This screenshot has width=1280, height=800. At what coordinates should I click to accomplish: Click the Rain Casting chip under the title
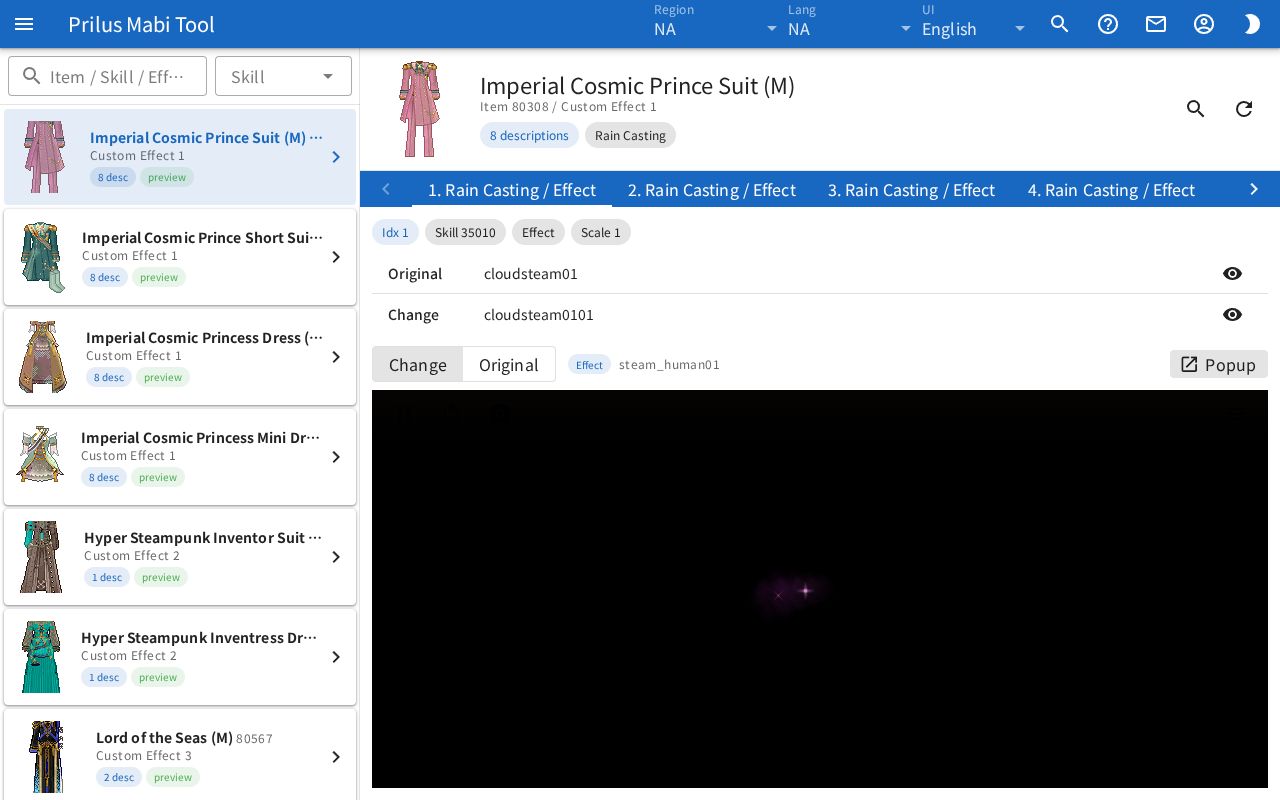point(630,135)
